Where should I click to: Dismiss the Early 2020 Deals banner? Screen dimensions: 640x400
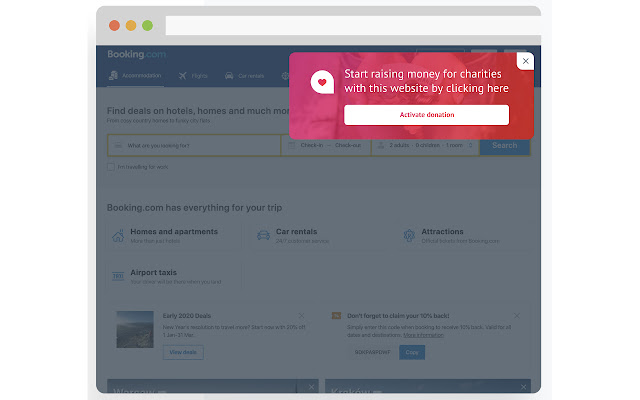301,316
